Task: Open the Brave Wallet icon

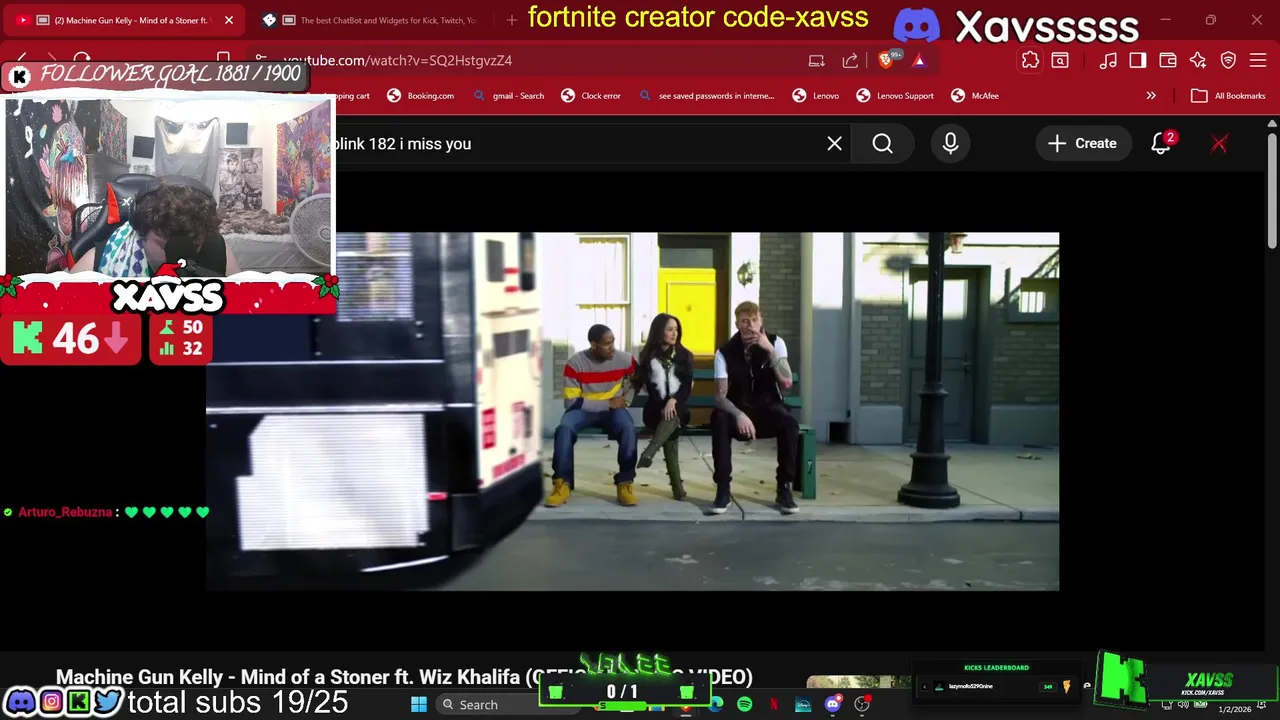Action: pos(1168,61)
